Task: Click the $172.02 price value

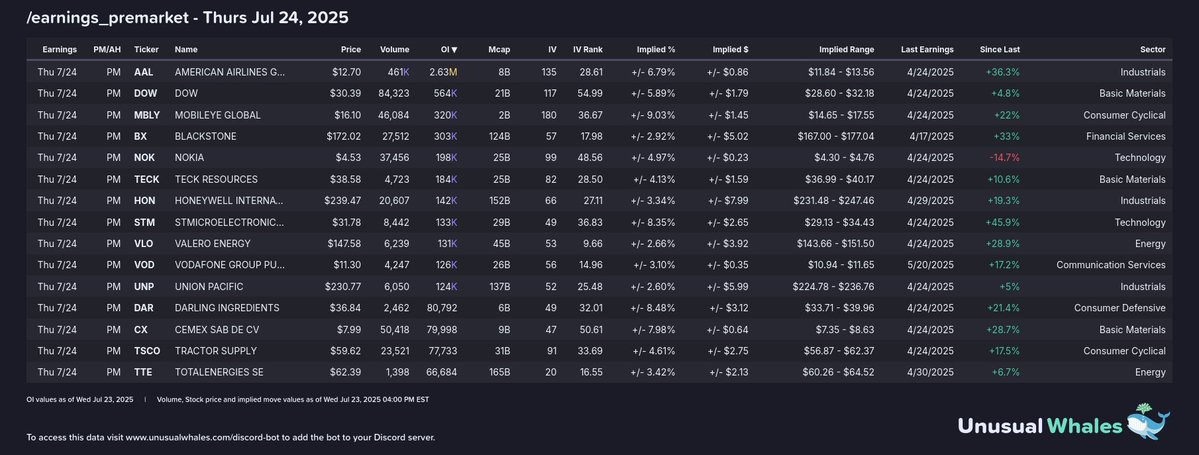Action: click(344, 137)
